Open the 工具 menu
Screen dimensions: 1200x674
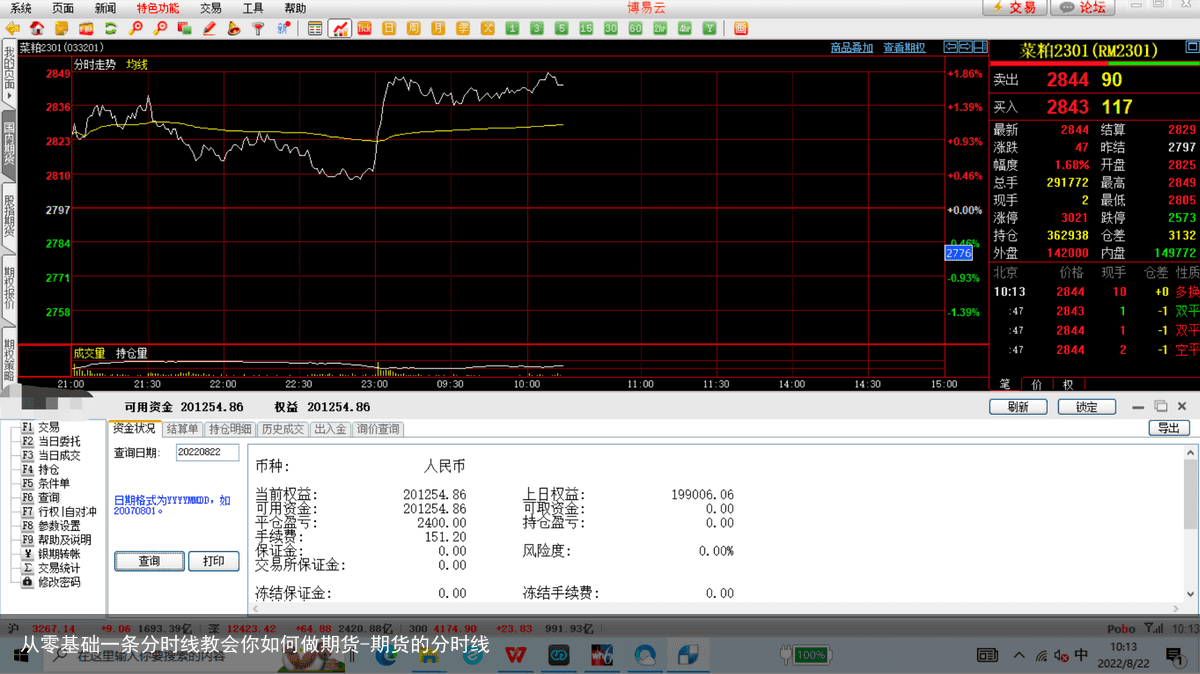click(x=253, y=8)
